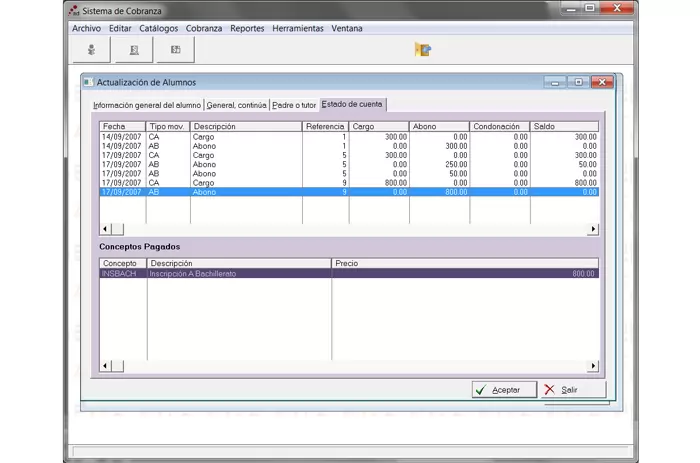Switch to the Padre o tutor tab
This screenshot has height=463, width=700.
point(294,104)
